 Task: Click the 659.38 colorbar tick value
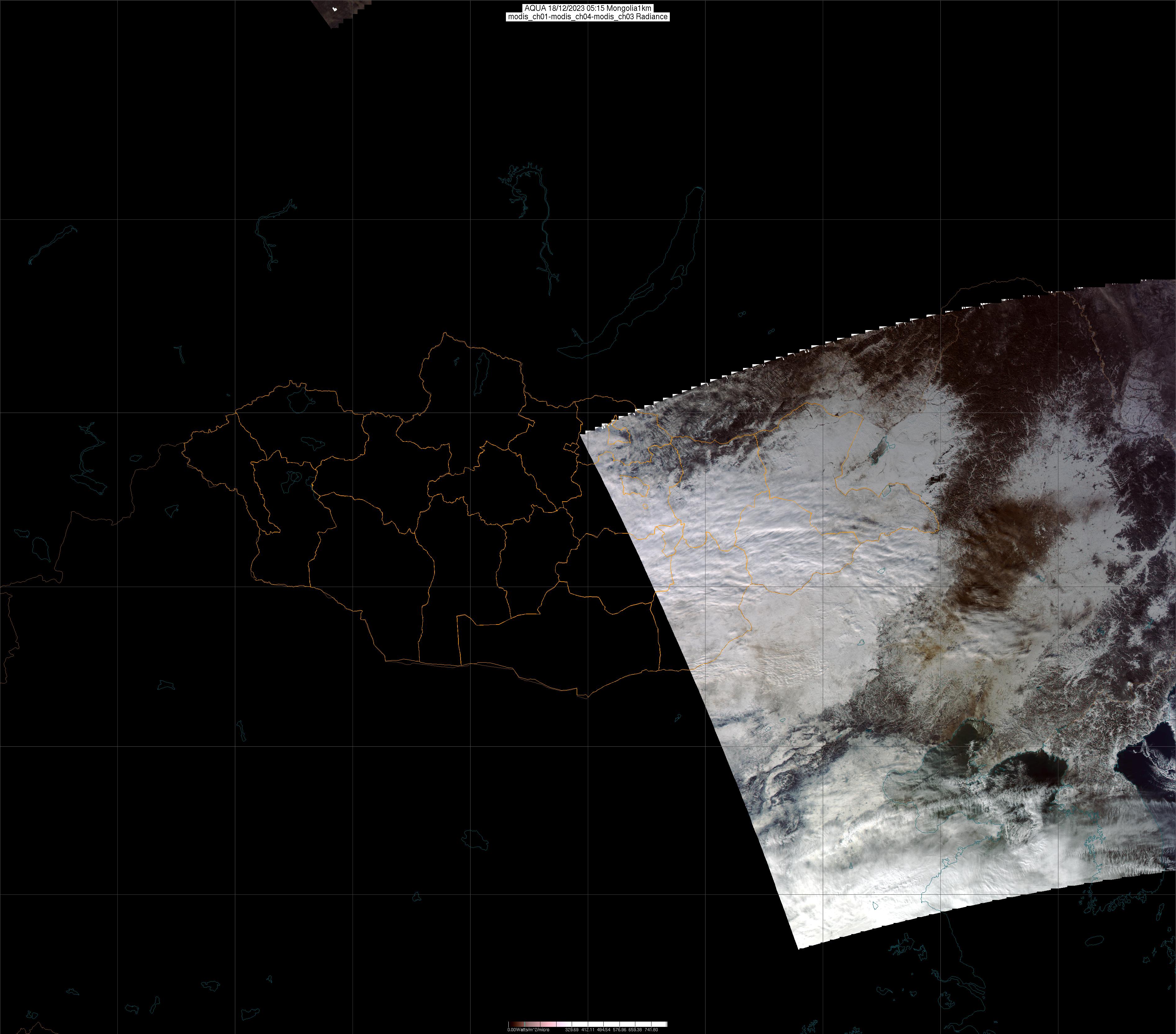pyautogui.click(x=635, y=1029)
